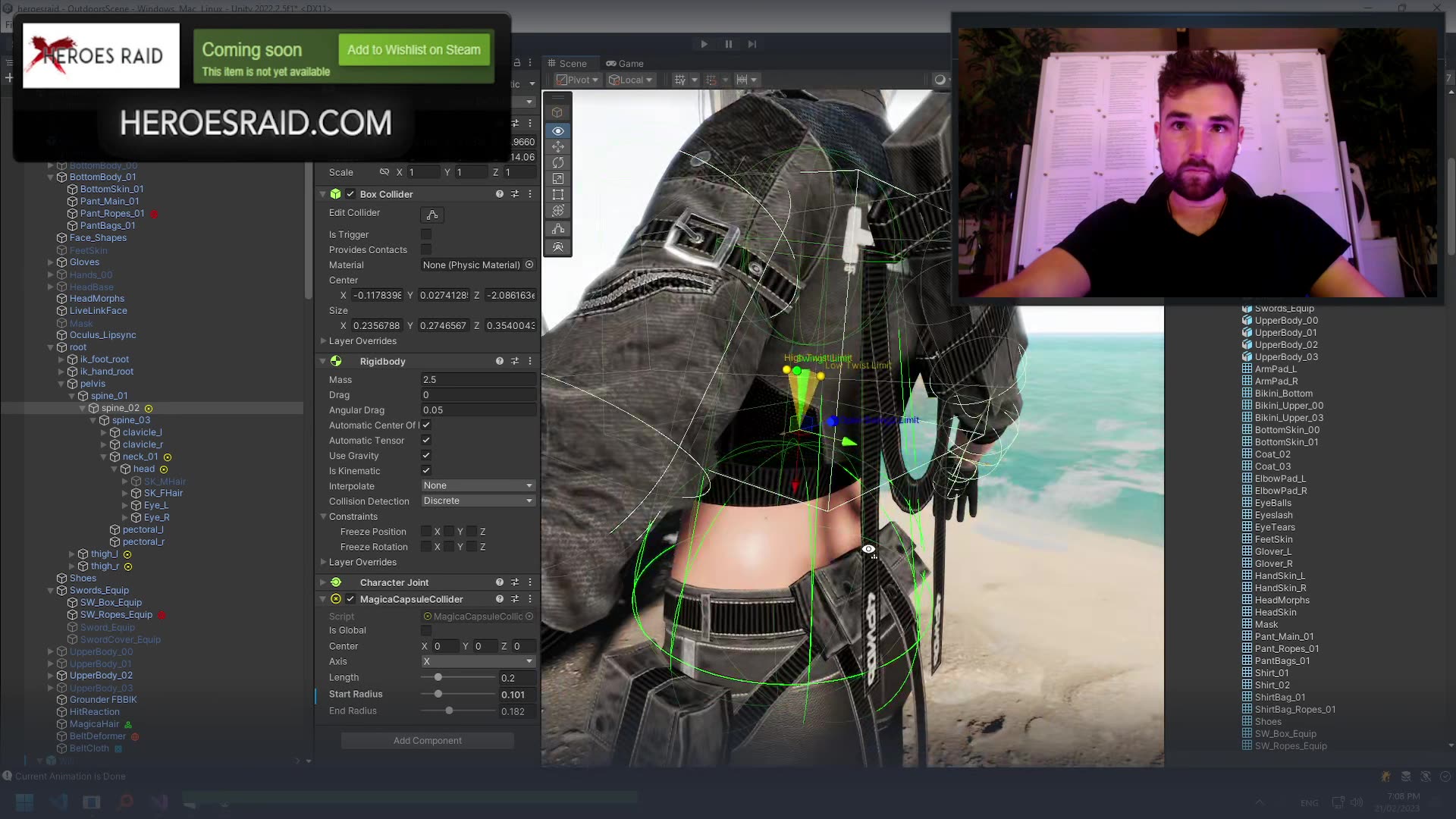
Task: Select Swords_Equip in hierarchy
Action: (99, 590)
